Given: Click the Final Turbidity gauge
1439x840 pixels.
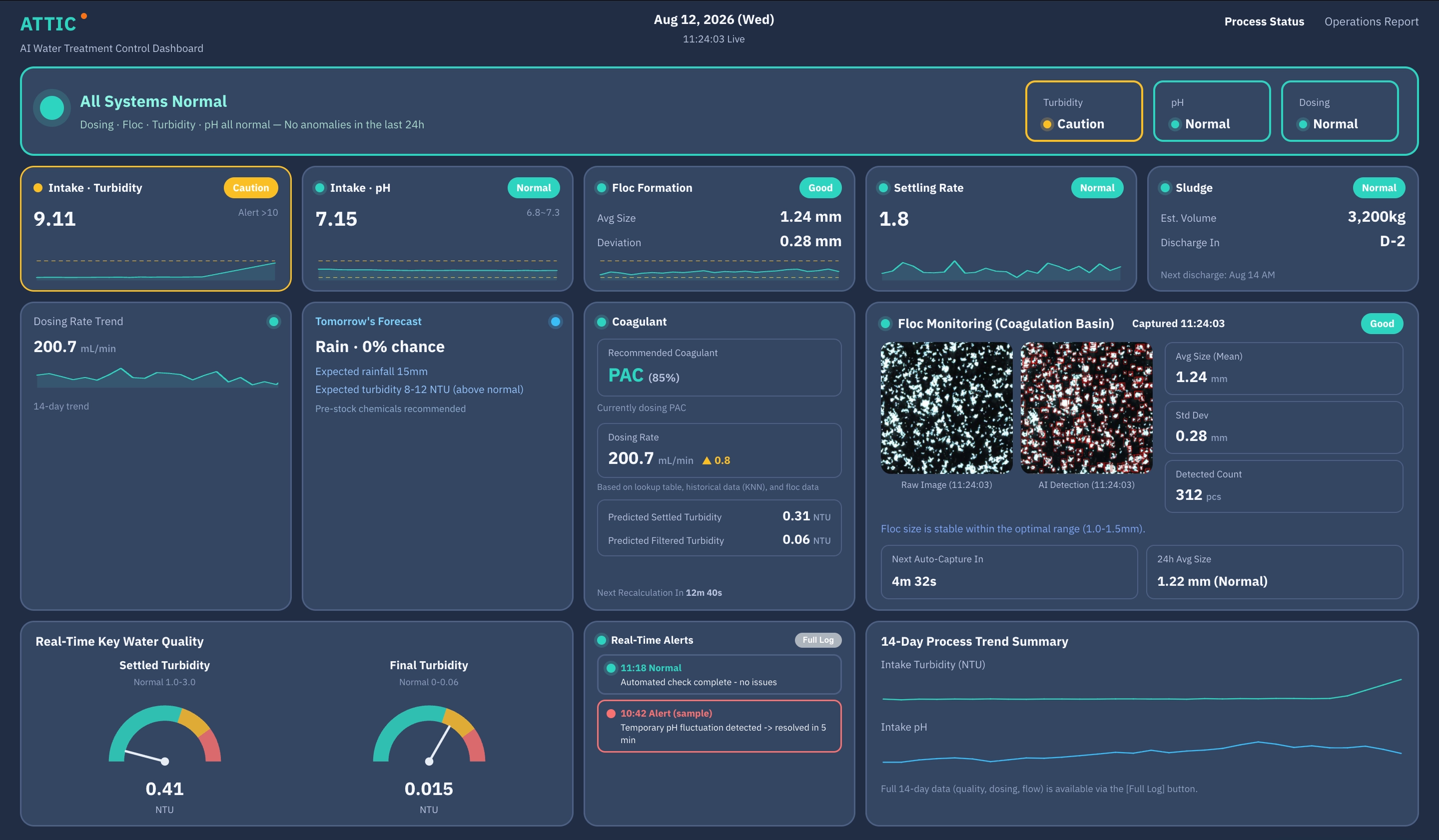Looking at the screenshot, I should click(x=429, y=735).
